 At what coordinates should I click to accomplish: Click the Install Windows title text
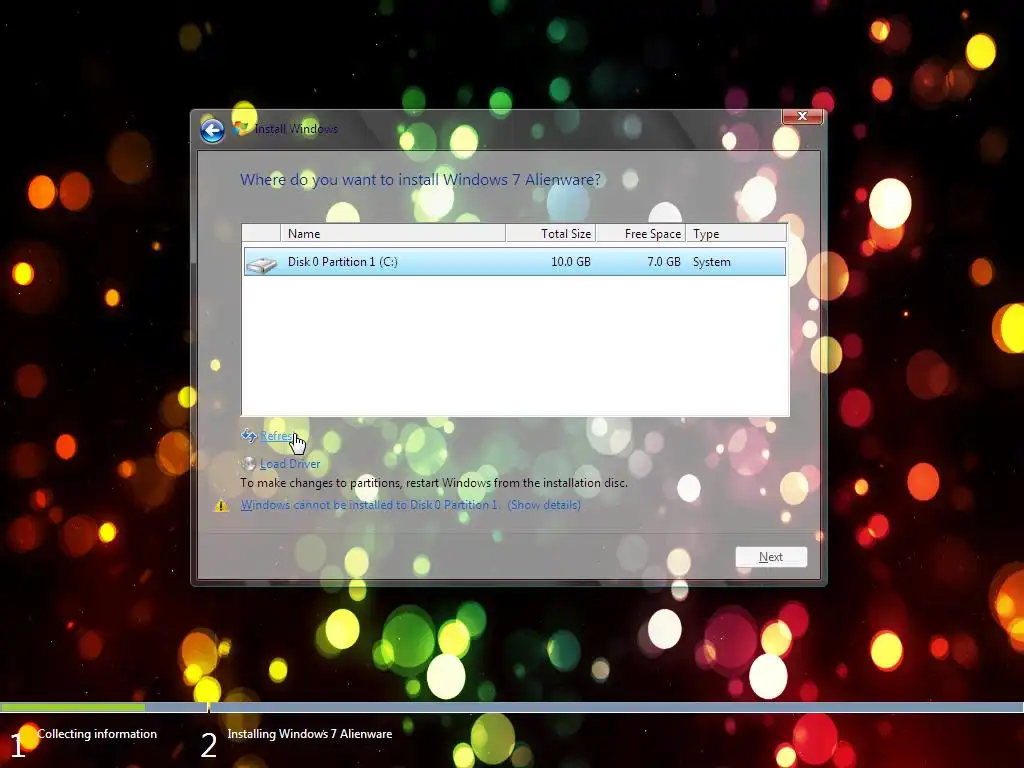(x=296, y=129)
